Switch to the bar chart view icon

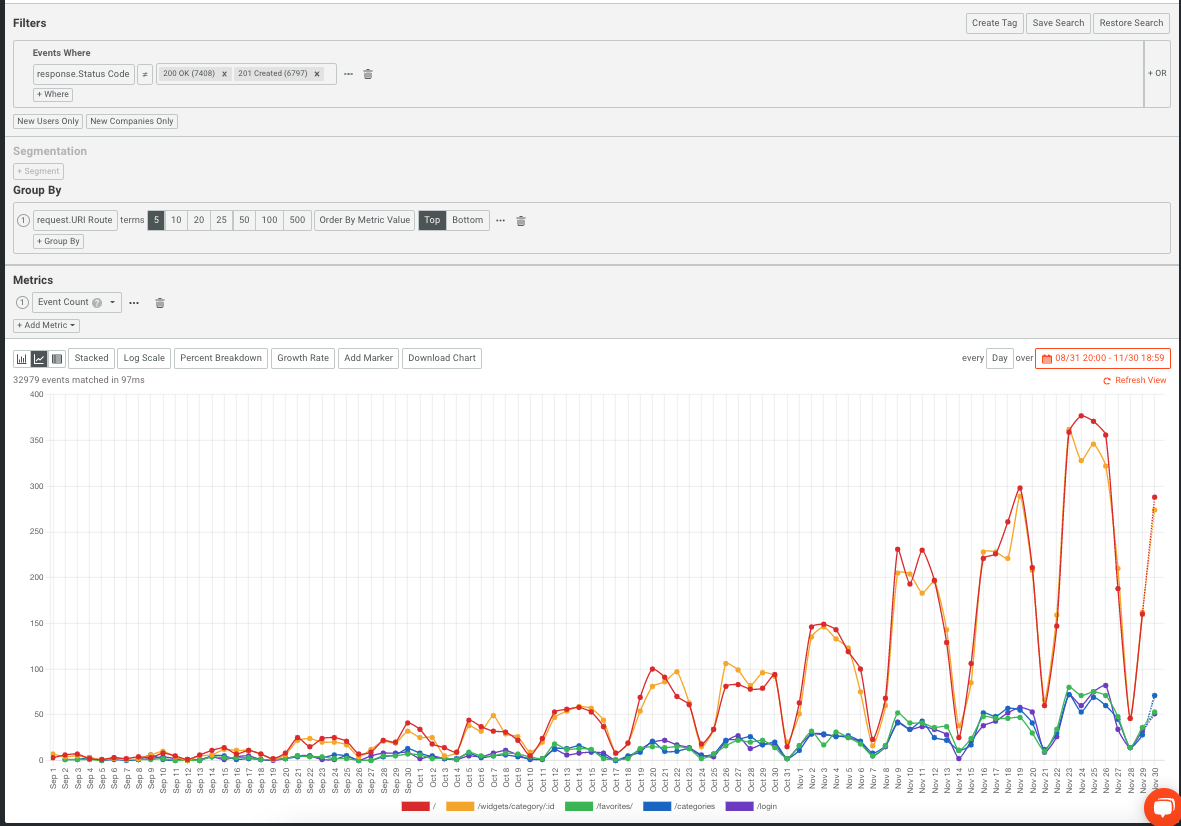22,357
